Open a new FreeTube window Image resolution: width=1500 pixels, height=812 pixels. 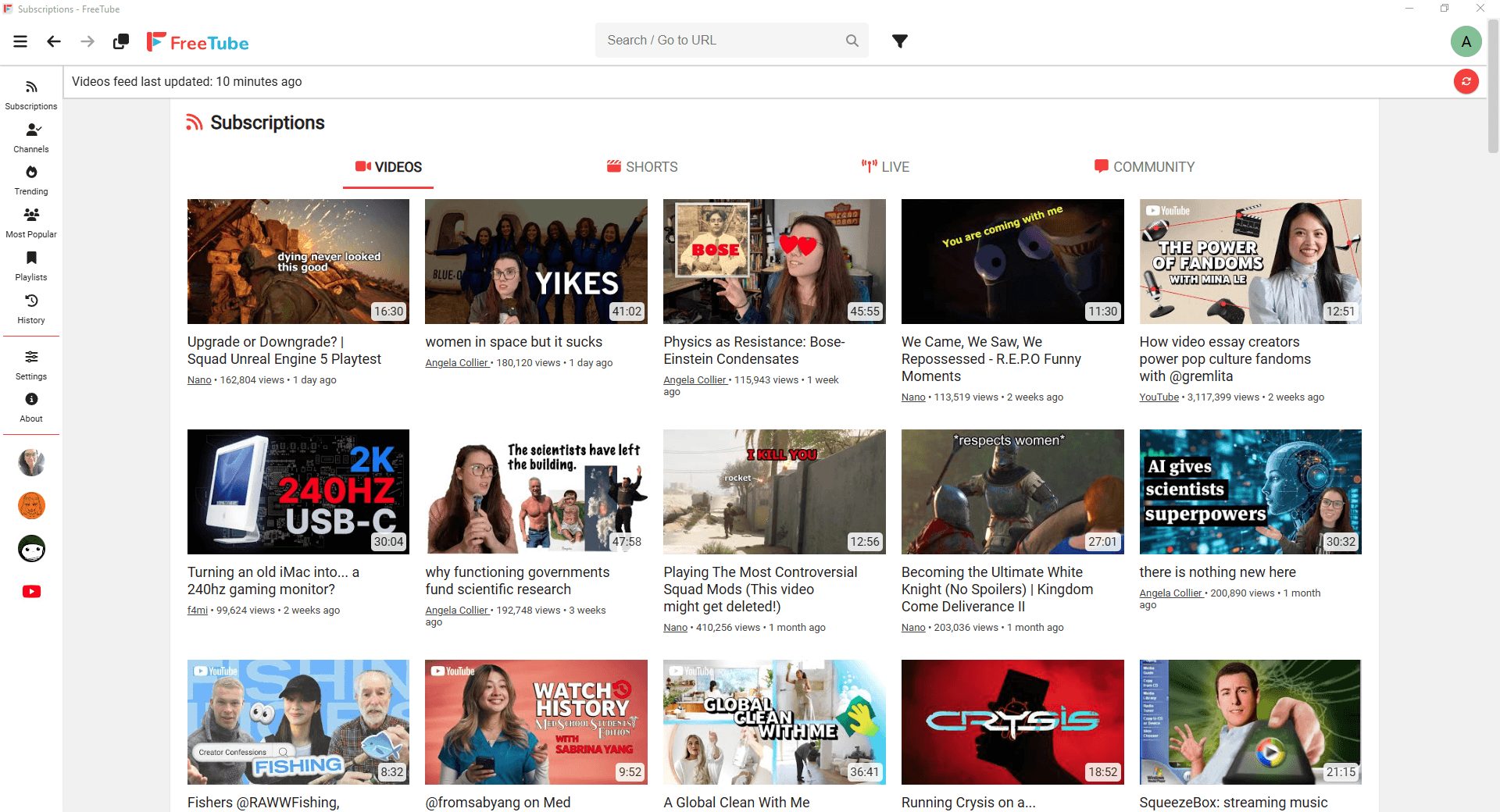[120, 41]
